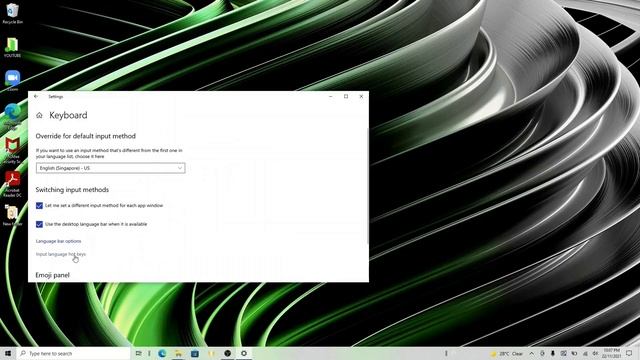Launch the Zoom desktop shortcut
640x360 pixels.
click(12, 80)
